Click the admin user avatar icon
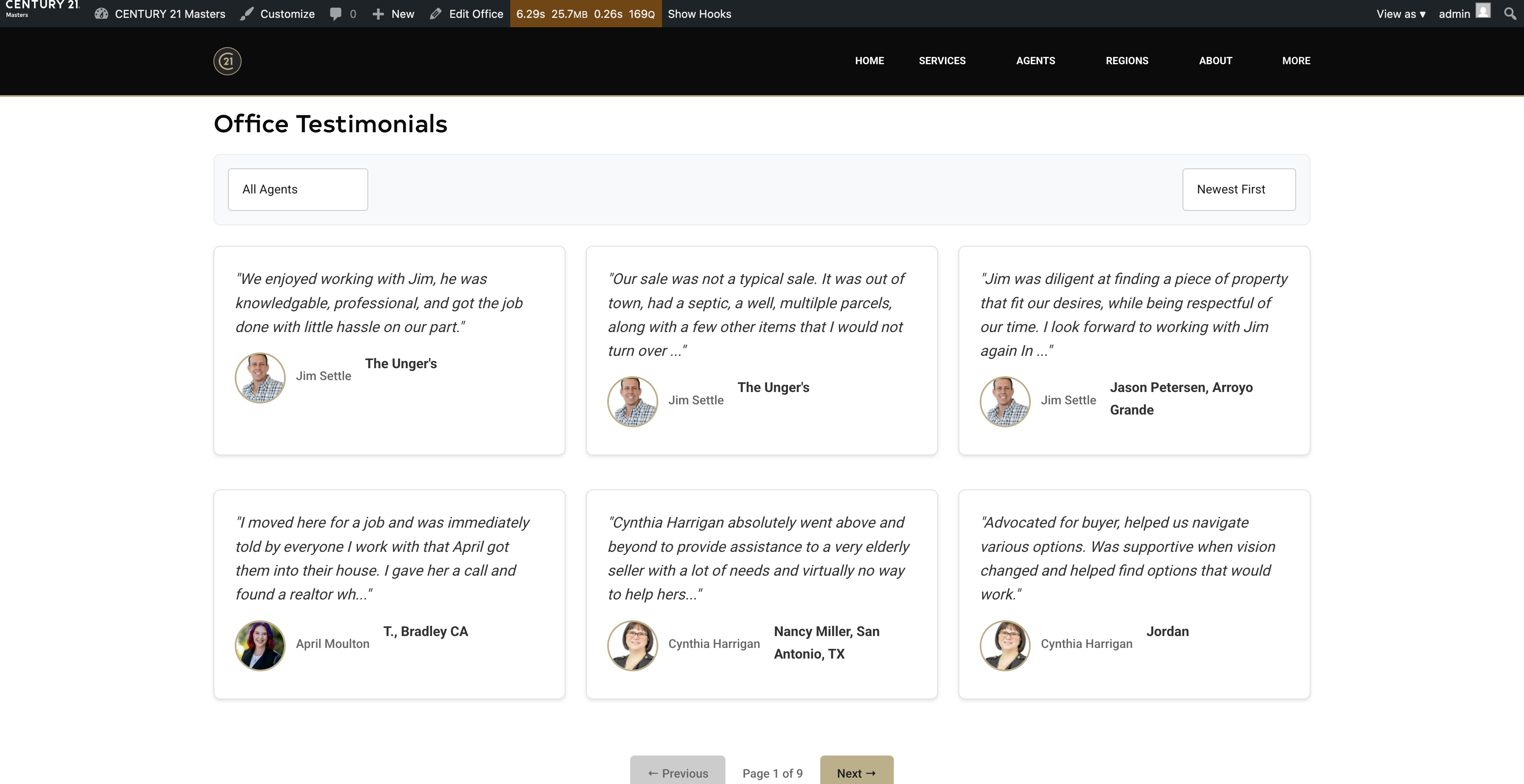The height and width of the screenshot is (784, 1524). (1483, 11)
